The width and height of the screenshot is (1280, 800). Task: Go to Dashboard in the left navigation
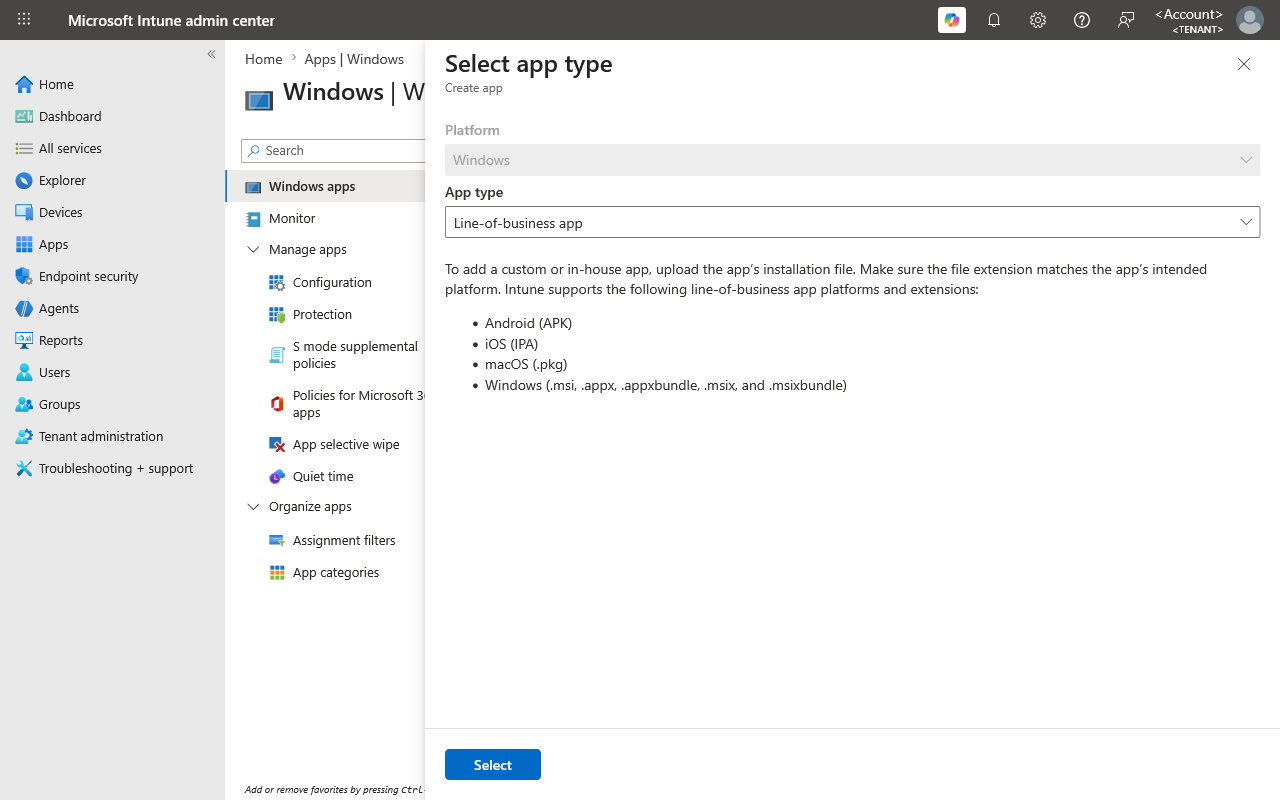pyautogui.click(x=70, y=116)
